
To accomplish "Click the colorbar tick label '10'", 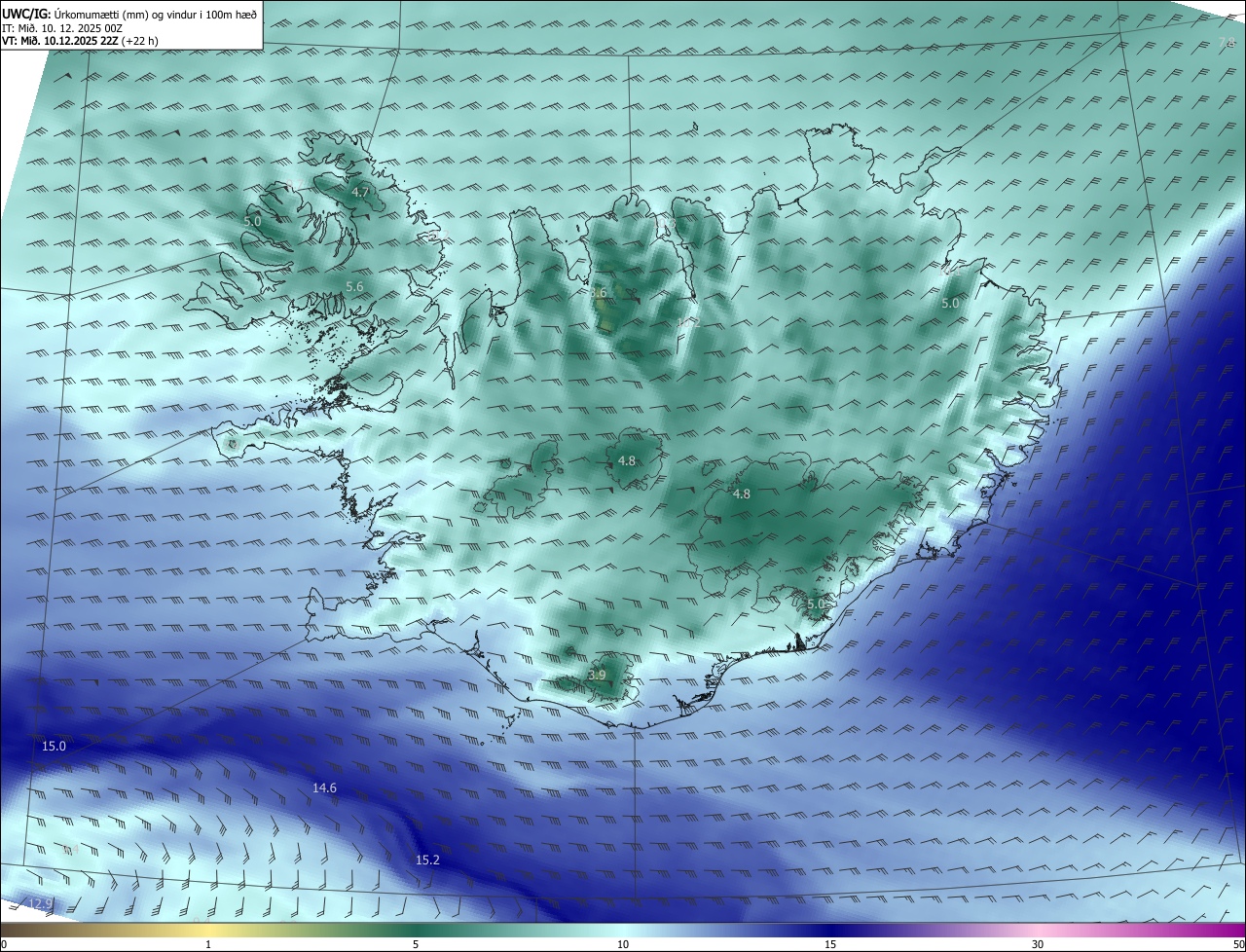I will (x=623, y=944).
